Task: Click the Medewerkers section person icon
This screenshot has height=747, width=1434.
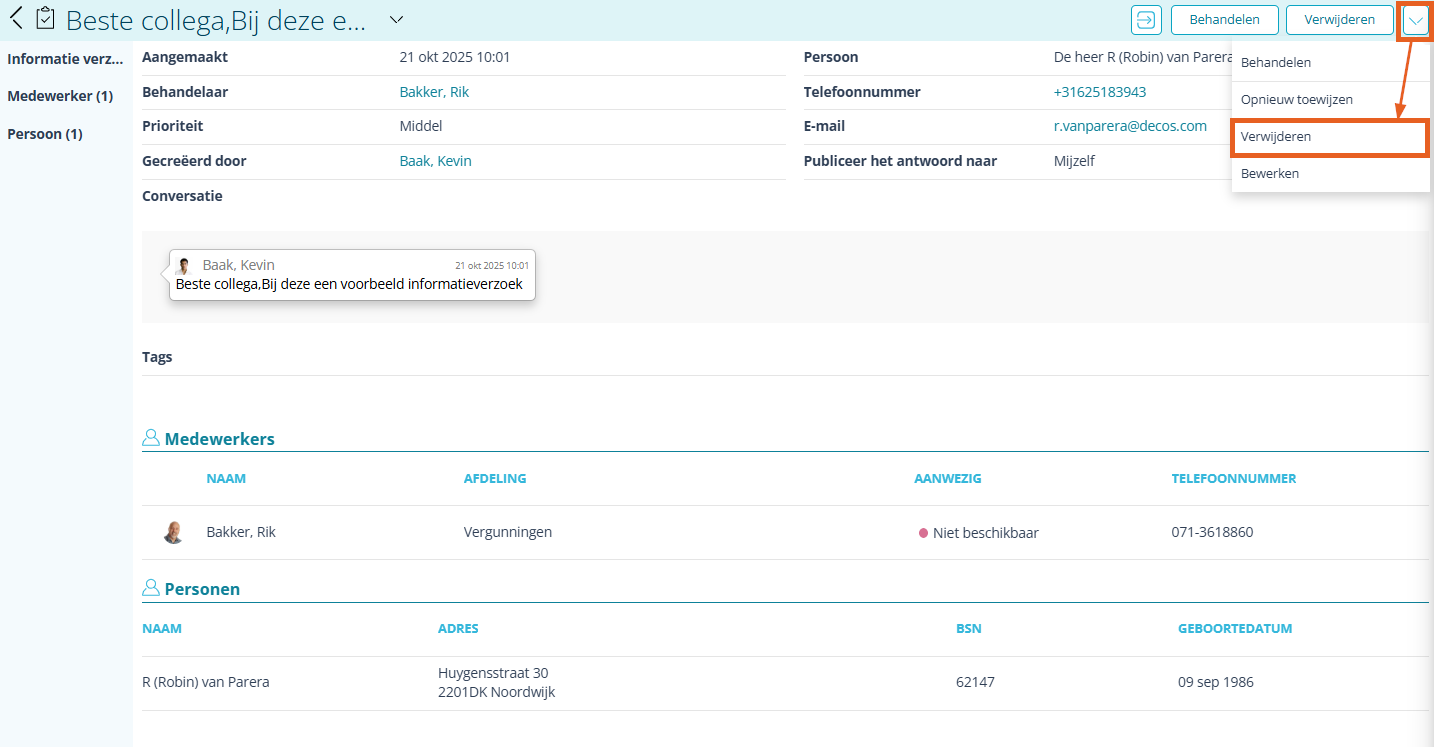Action: 151,438
